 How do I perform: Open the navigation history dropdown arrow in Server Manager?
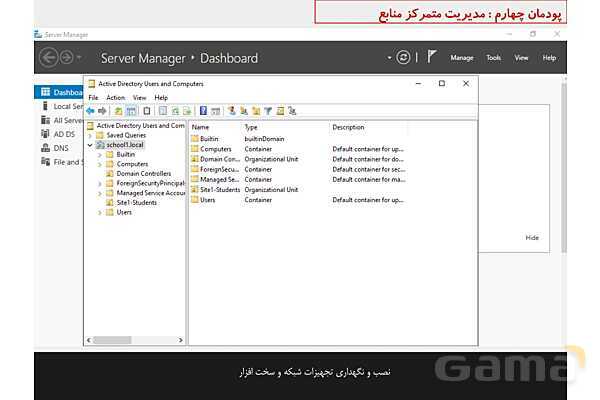(79, 58)
